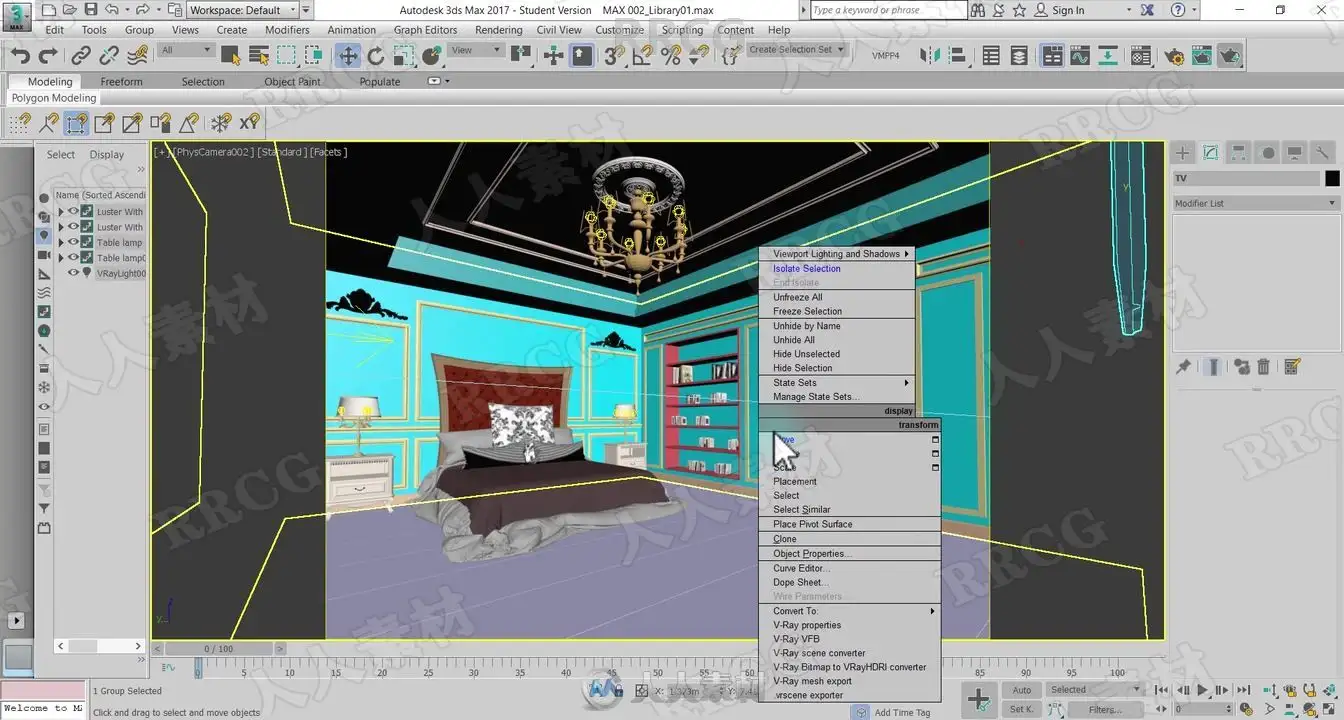The width and height of the screenshot is (1344, 720).
Task: Click scene explorer horizontal scrollbar
Action: tap(99, 647)
